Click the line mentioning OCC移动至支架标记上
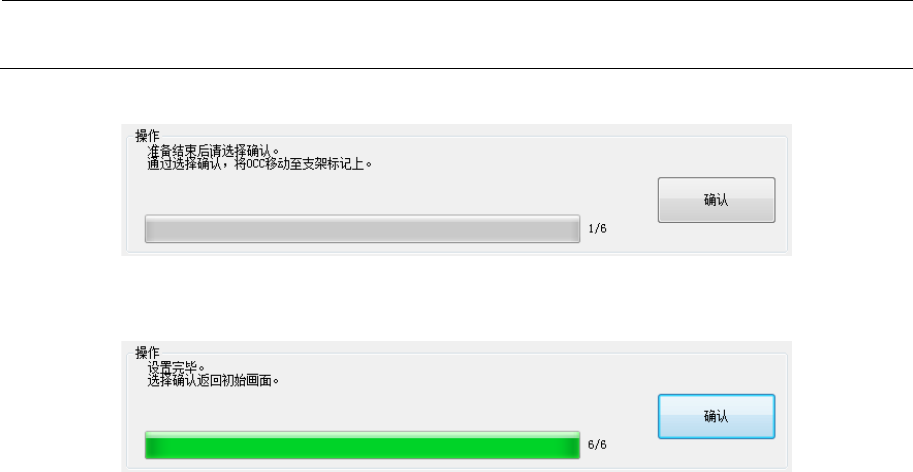The width and height of the screenshot is (913, 472). (260, 164)
